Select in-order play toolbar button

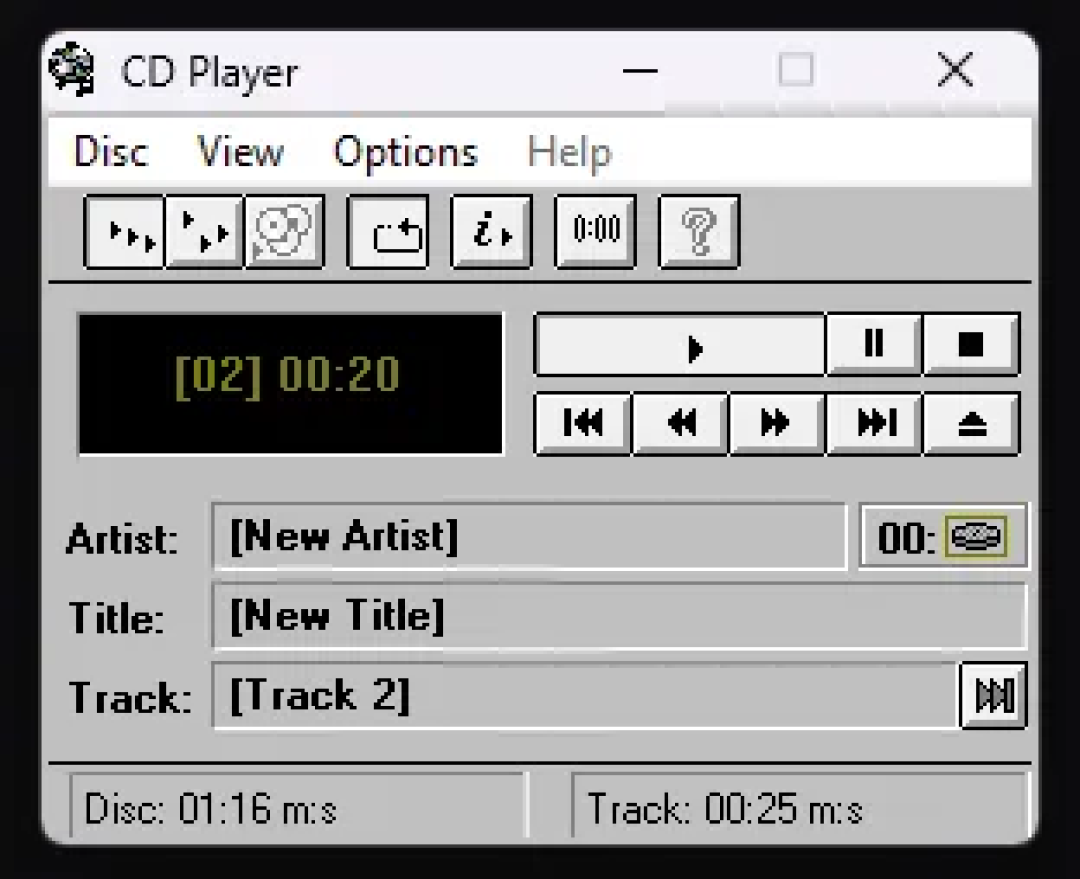tap(125, 232)
